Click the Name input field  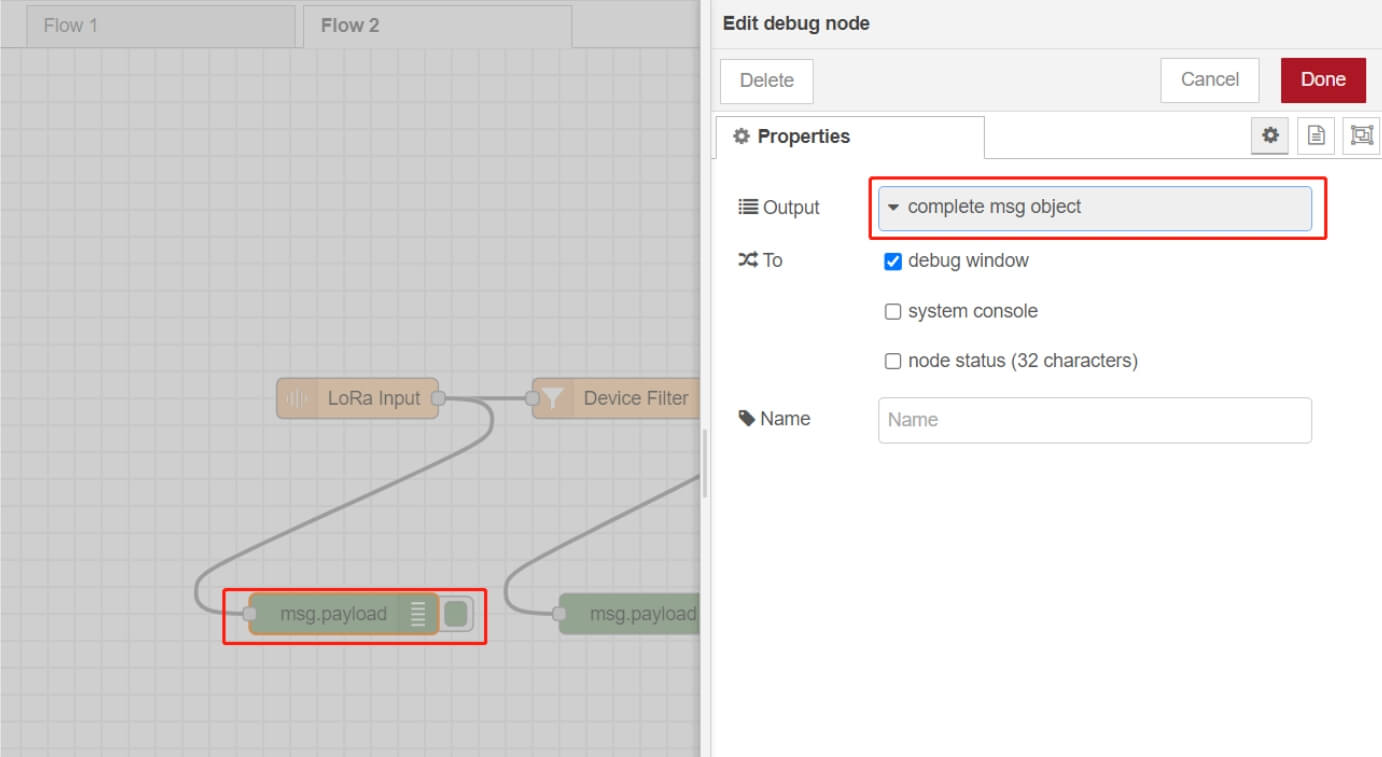coord(1094,420)
